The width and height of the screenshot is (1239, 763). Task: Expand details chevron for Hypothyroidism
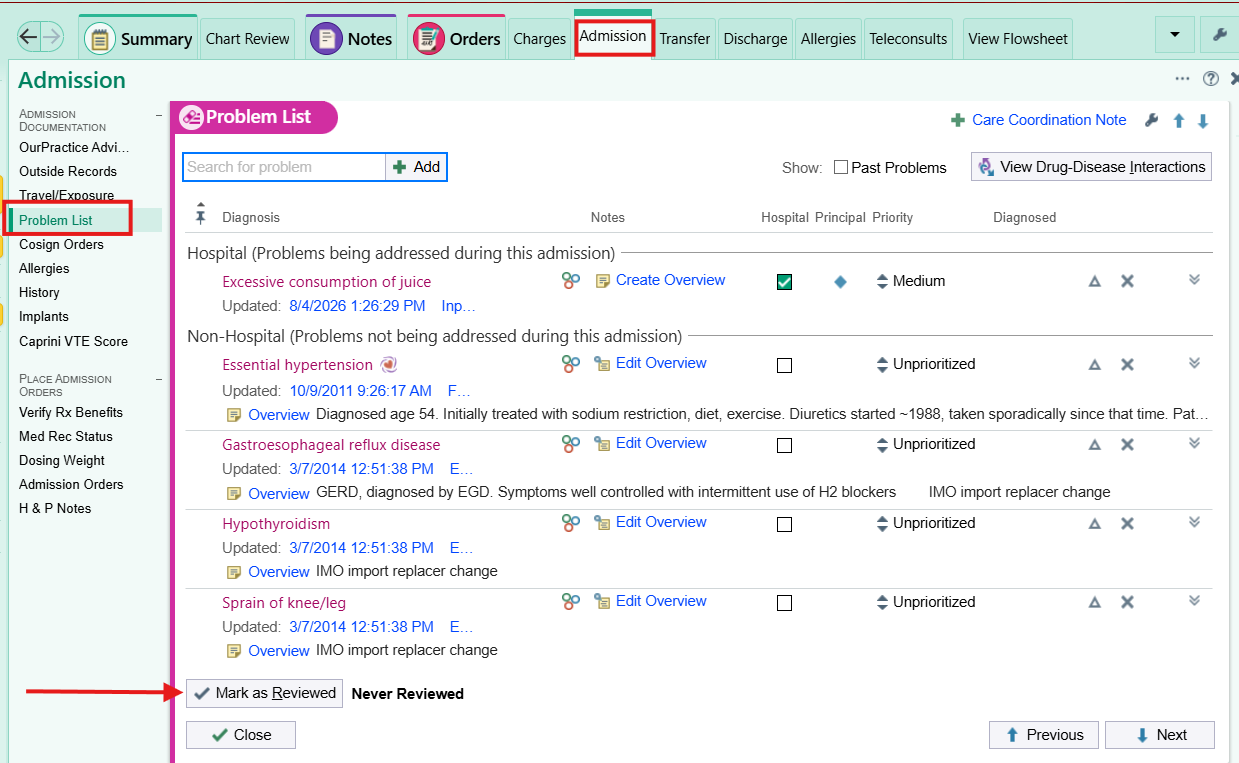point(1194,520)
